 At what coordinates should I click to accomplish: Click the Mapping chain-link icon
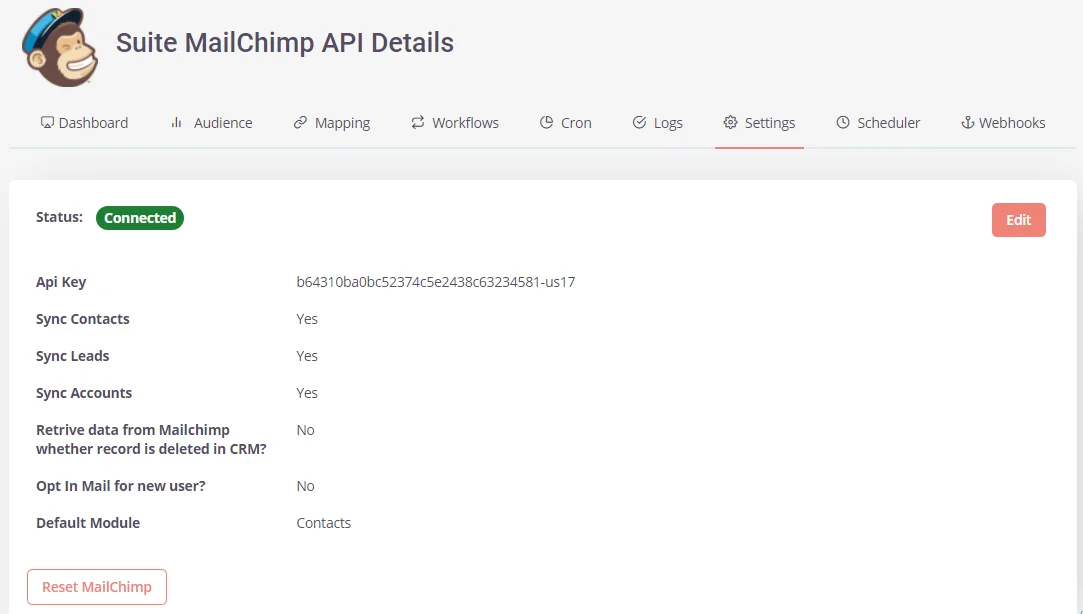pos(300,123)
